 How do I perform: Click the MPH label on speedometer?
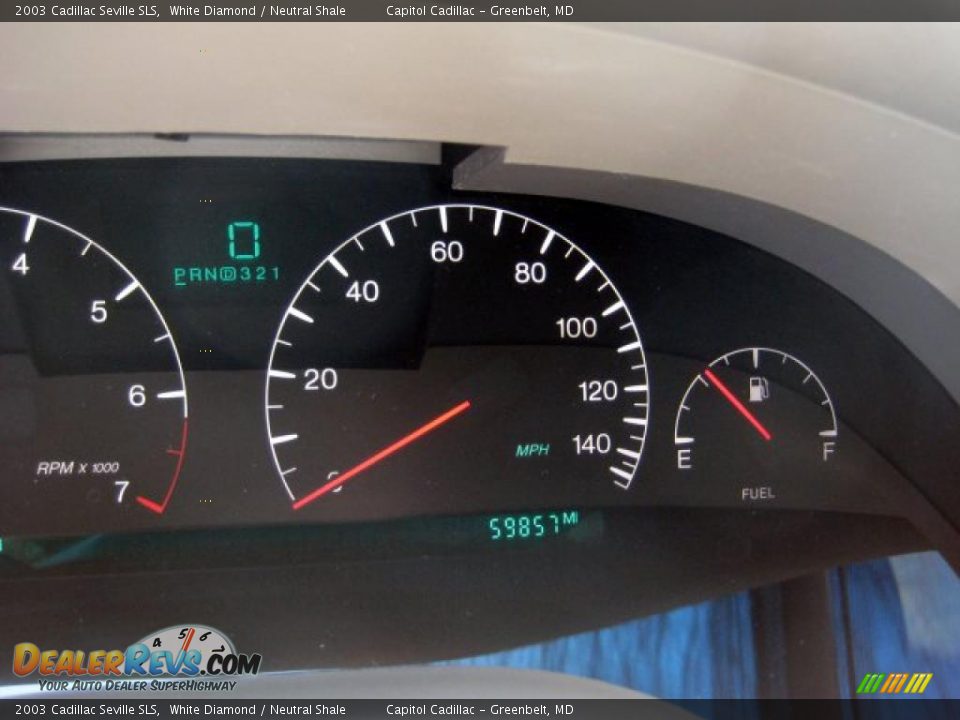pyautogui.click(x=532, y=451)
